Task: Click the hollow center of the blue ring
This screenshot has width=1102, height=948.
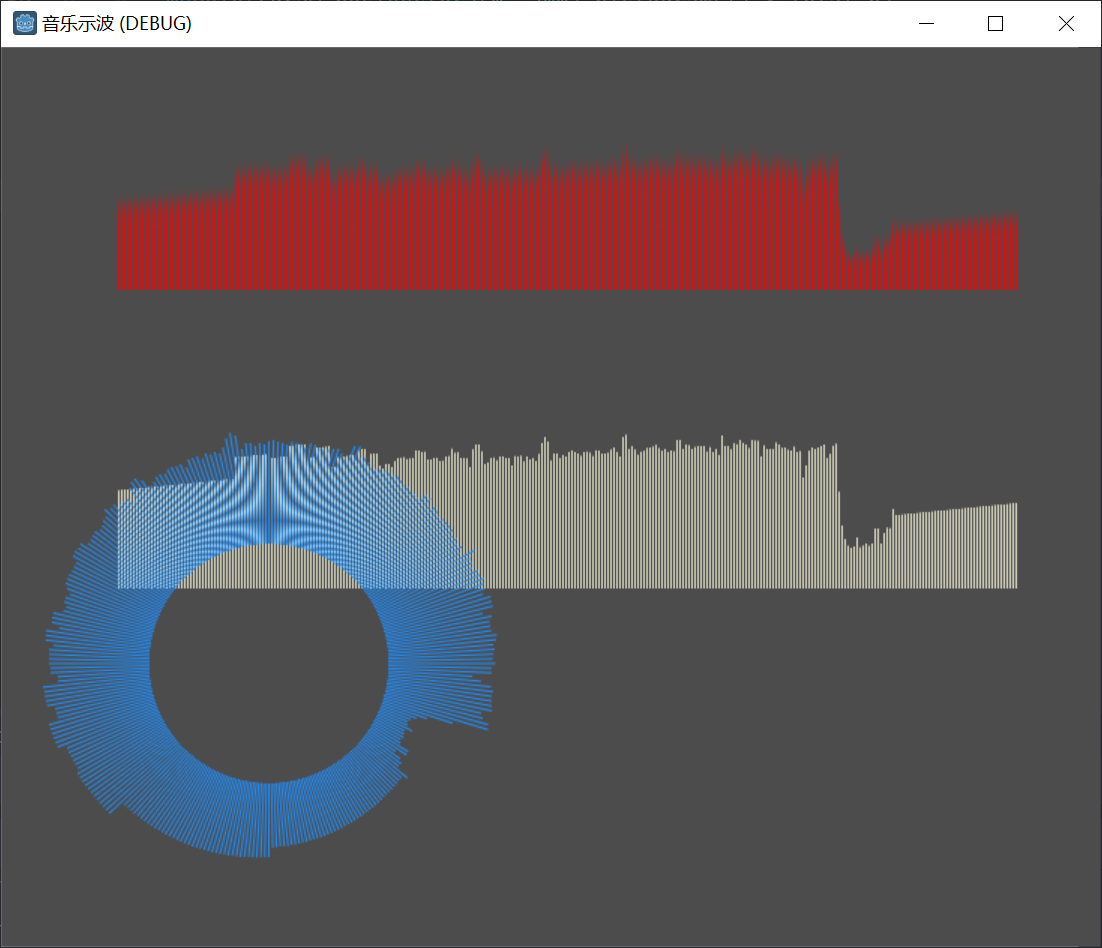Action: (269, 663)
